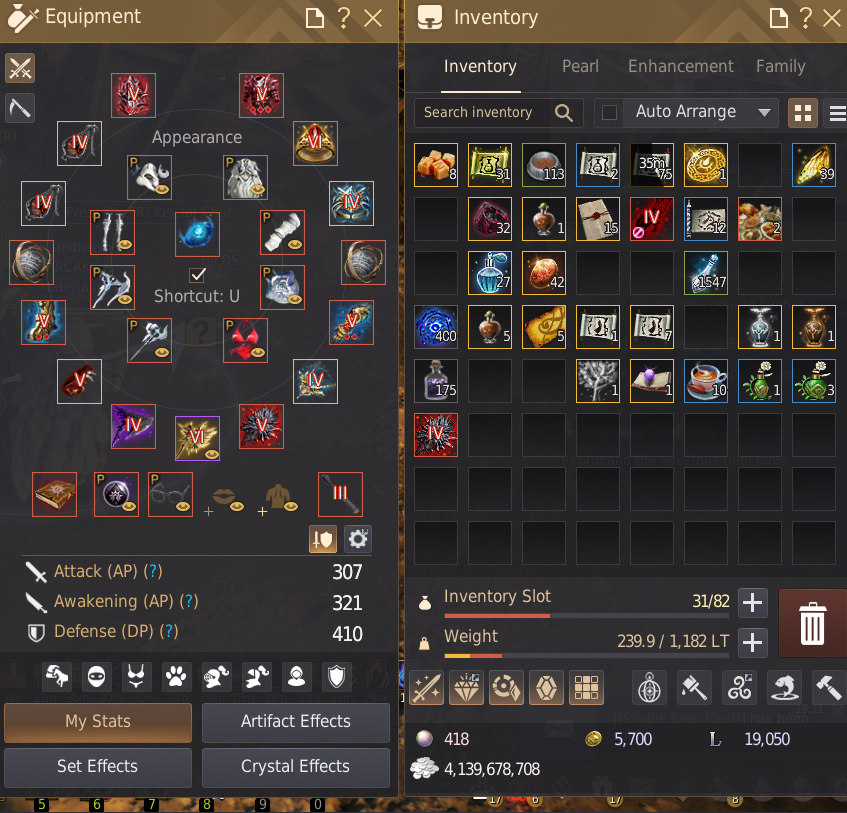Open the equipment settings gear icon
The height and width of the screenshot is (813, 847).
click(x=358, y=539)
